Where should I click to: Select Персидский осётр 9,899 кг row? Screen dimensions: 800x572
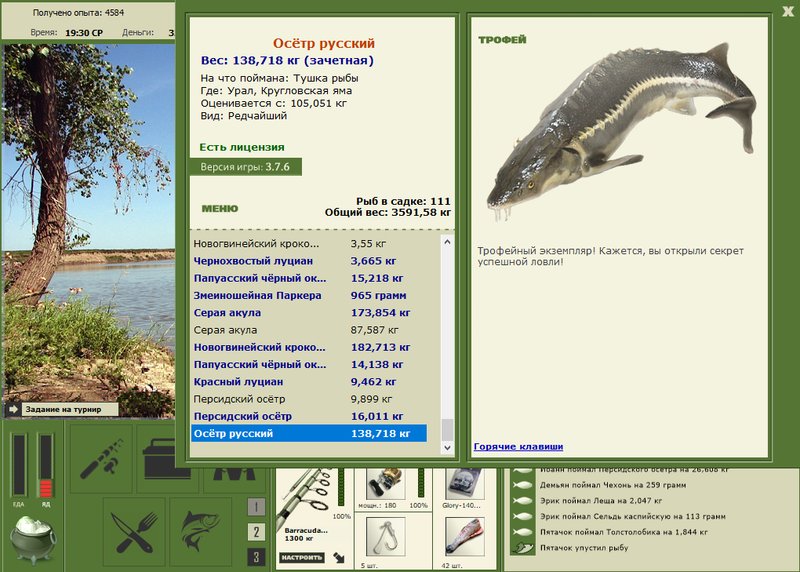click(309, 399)
